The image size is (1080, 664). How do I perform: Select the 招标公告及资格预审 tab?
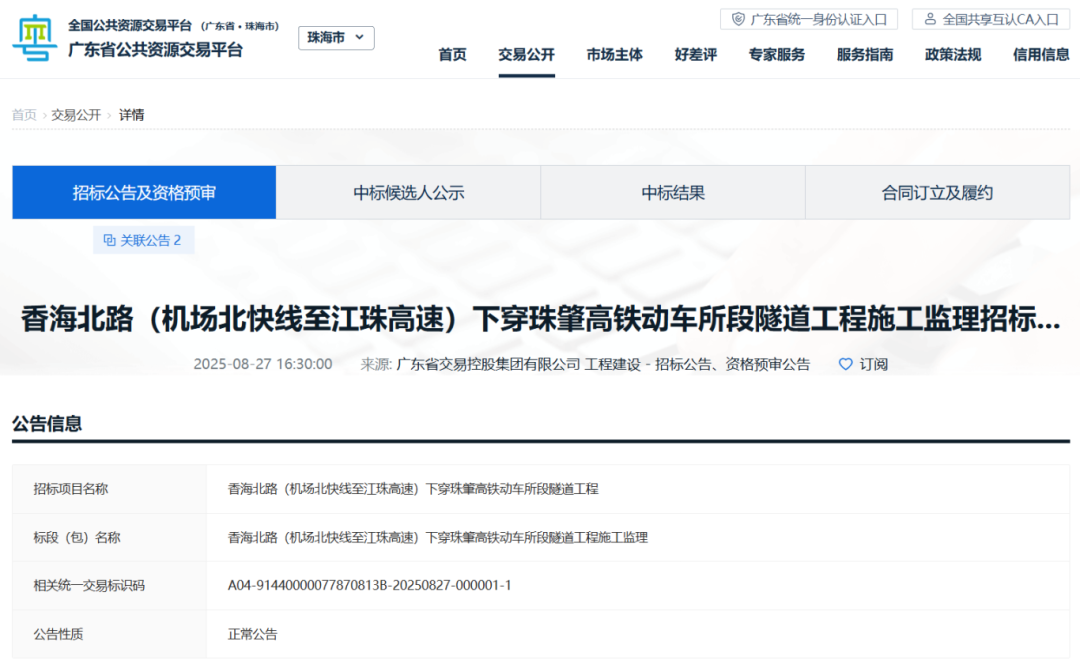point(144,193)
